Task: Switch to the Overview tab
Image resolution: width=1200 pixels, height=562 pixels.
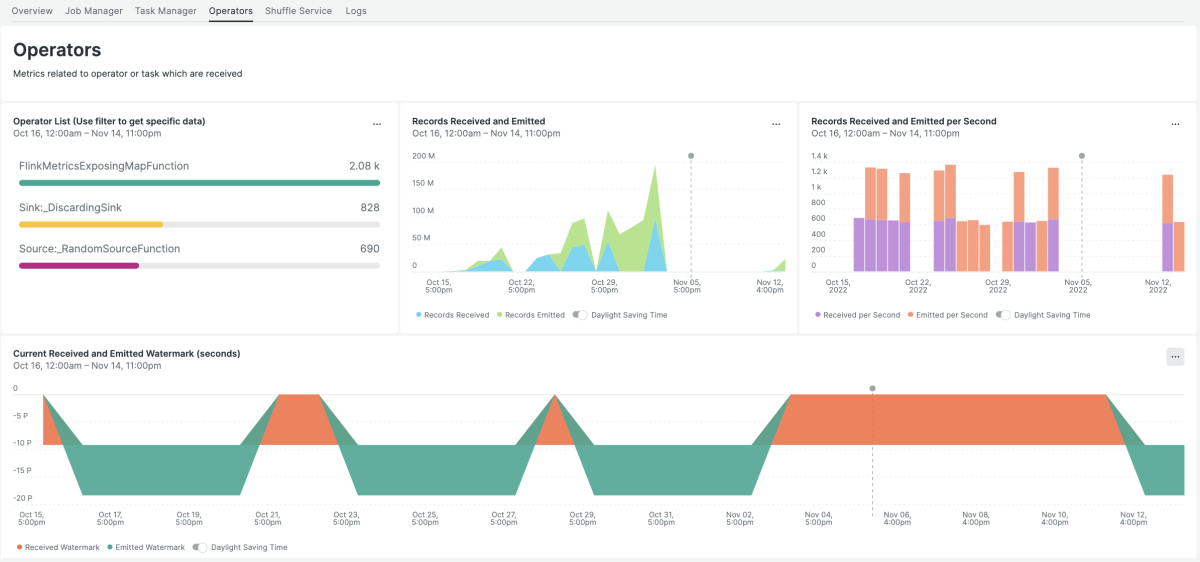Action: click(x=32, y=11)
